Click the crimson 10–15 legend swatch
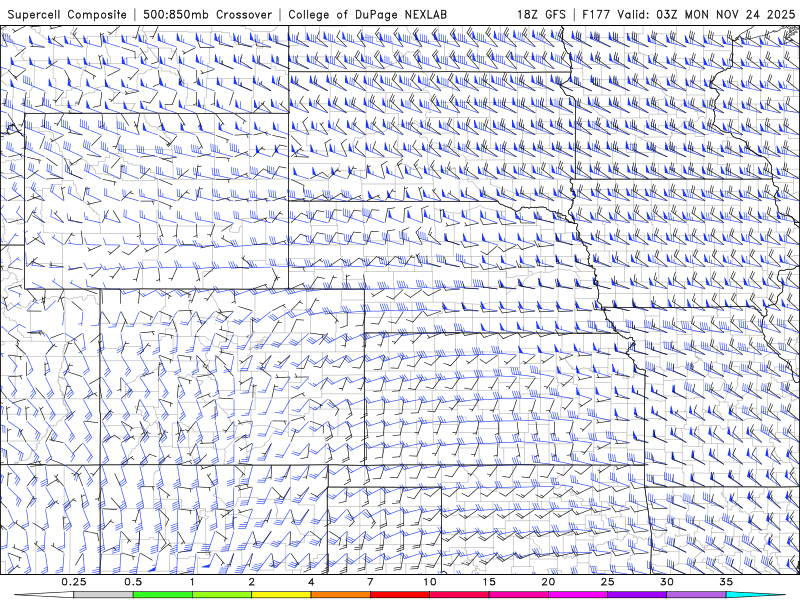The width and height of the screenshot is (800, 600). [459, 595]
